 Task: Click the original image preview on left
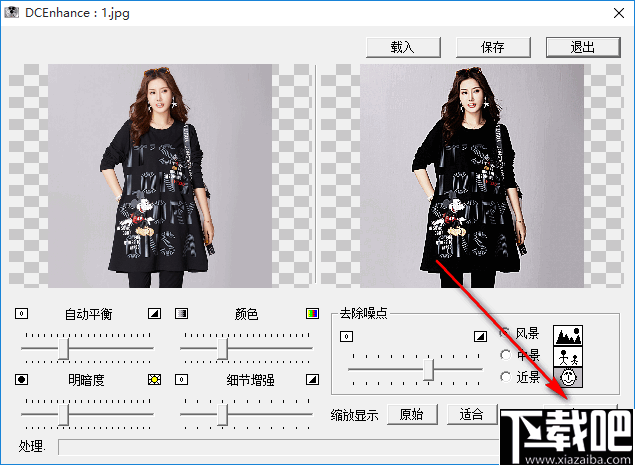160,176
